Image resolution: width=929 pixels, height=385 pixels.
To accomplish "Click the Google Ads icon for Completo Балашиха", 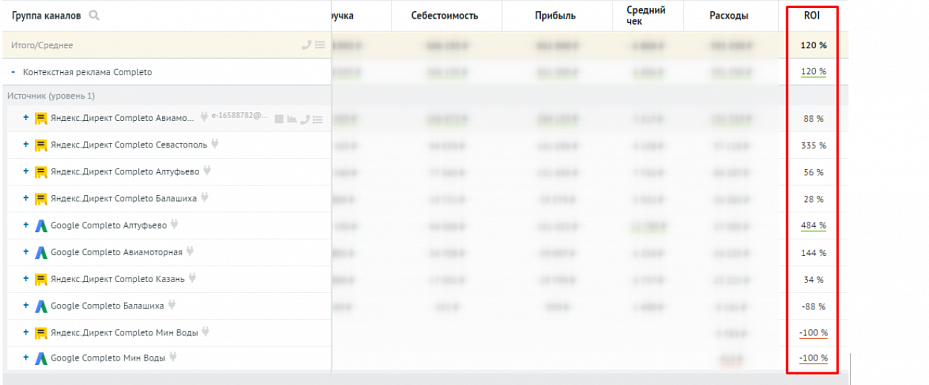I will (41, 306).
